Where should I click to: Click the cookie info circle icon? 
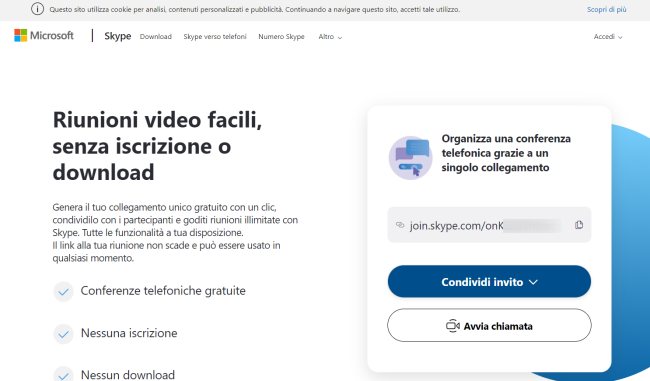pos(37,9)
